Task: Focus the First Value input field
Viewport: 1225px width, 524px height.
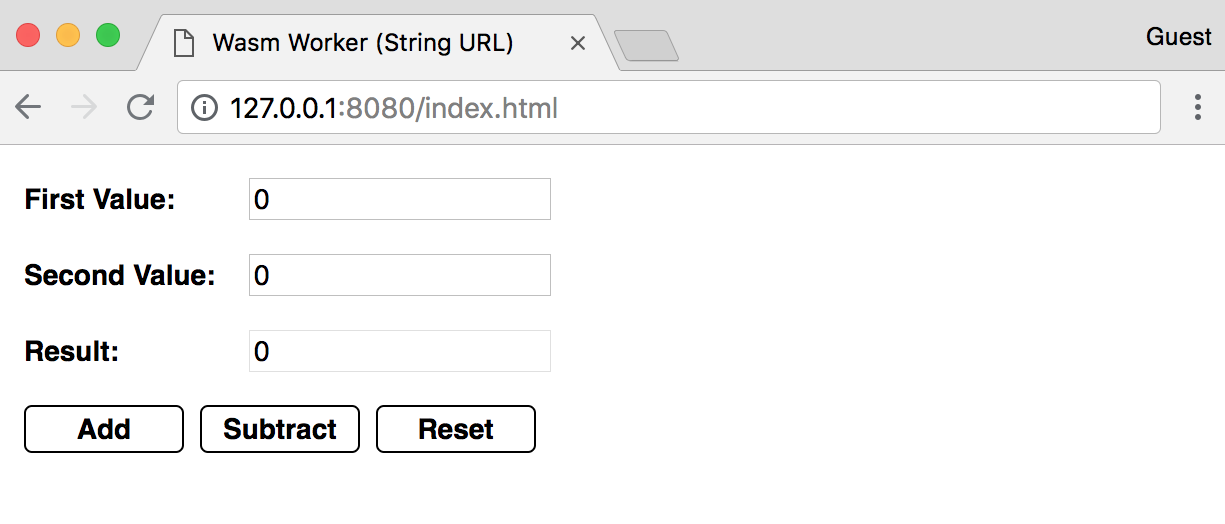Action: click(x=399, y=199)
